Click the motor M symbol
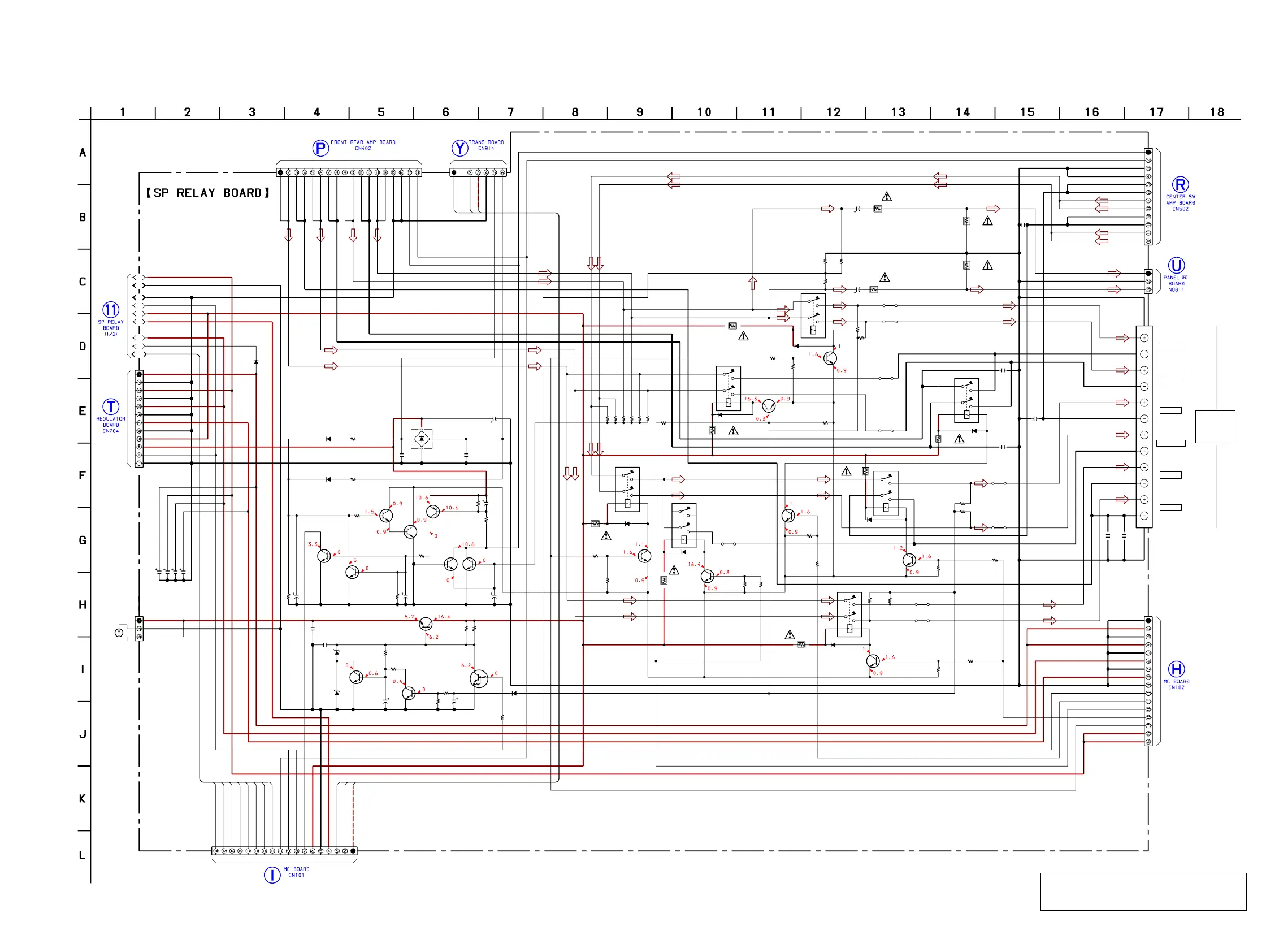 (x=119, y=633)
